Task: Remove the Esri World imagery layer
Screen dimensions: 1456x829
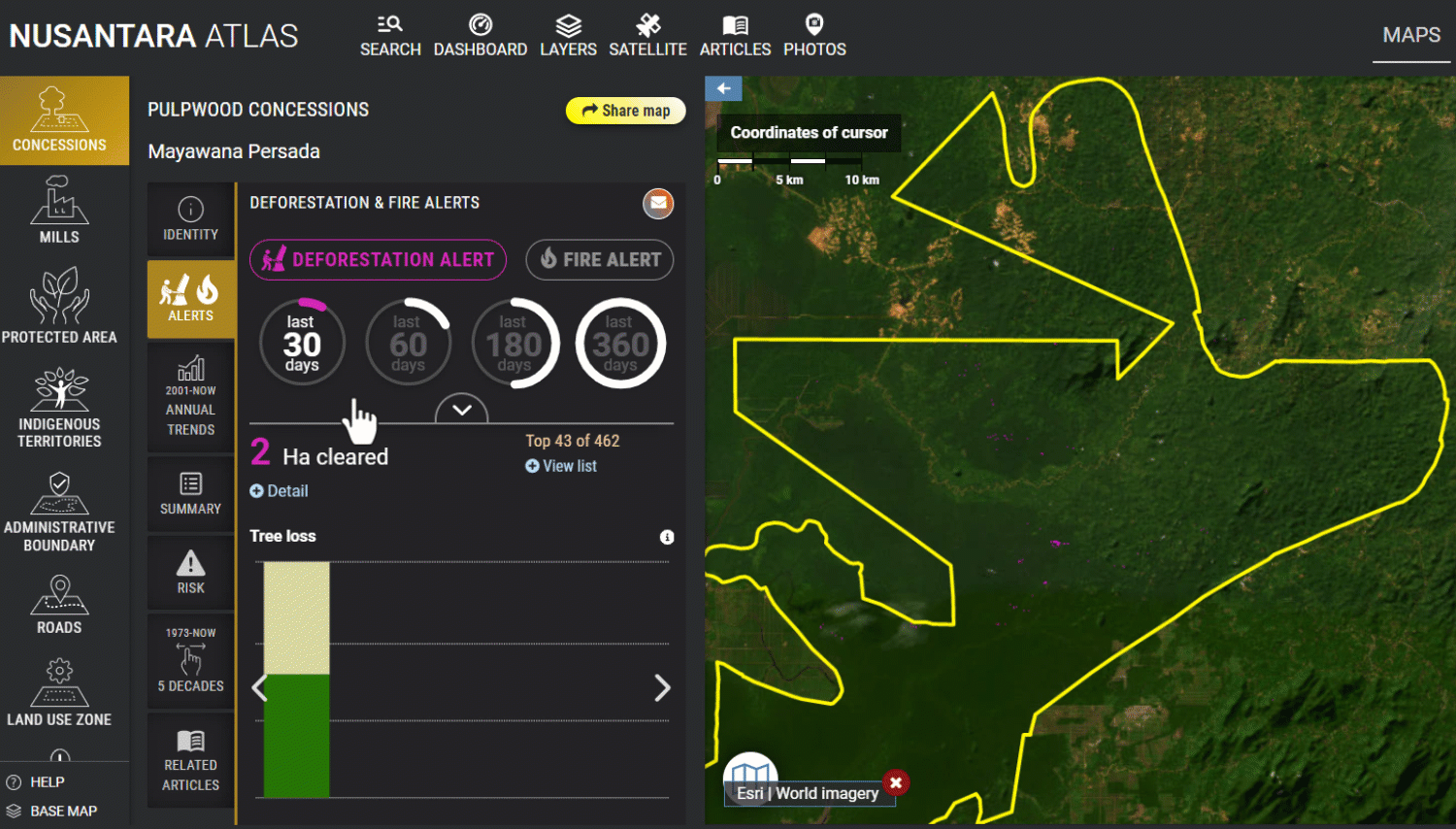Action: point(896,782)
